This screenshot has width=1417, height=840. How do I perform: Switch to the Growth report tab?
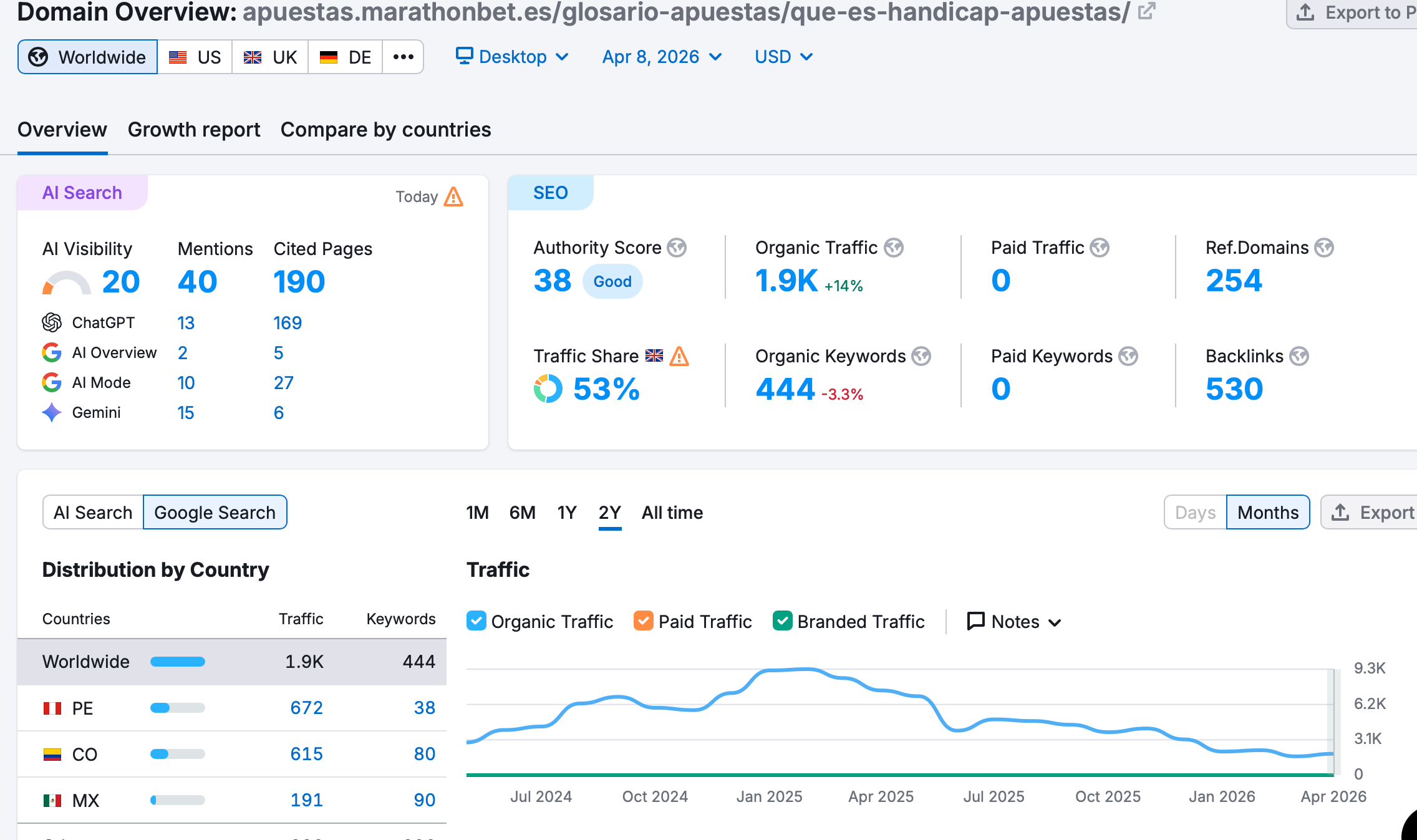click(x=194, y=130)
